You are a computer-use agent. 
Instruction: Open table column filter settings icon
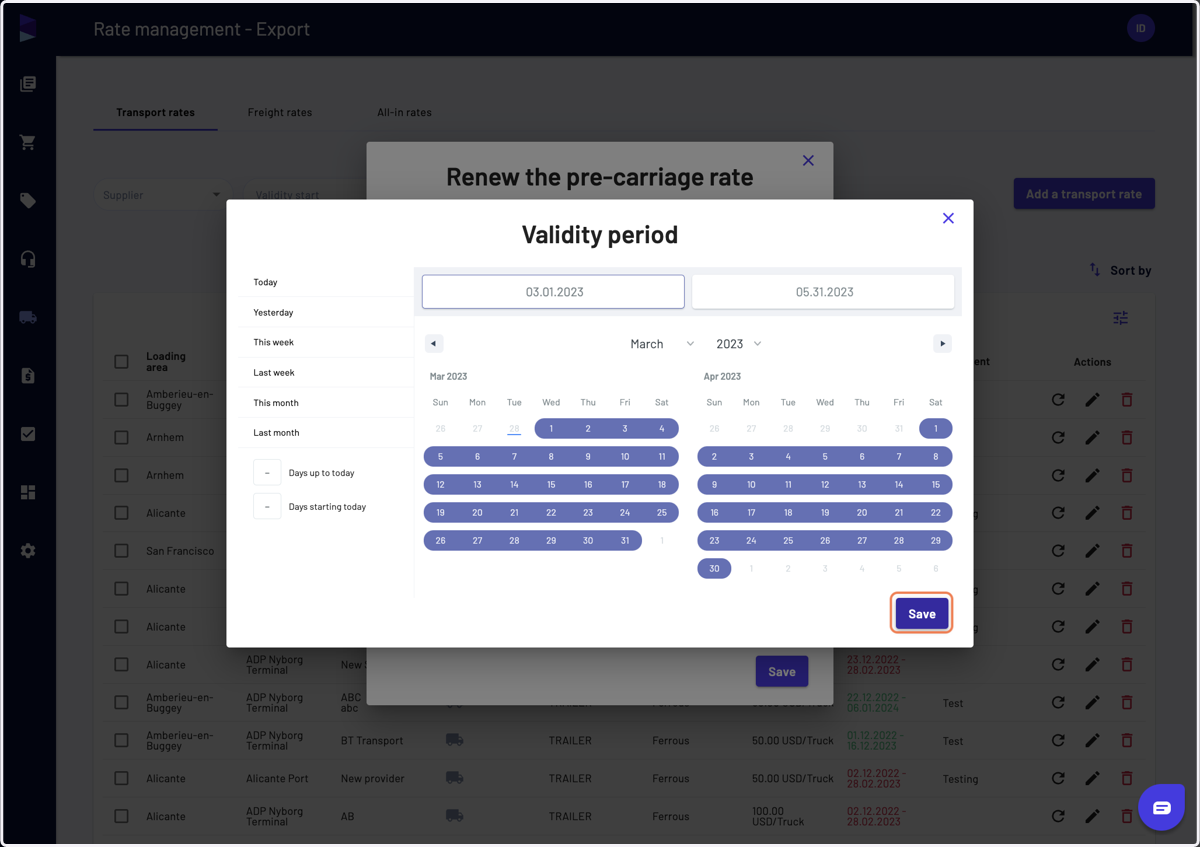coord(1121,318)
